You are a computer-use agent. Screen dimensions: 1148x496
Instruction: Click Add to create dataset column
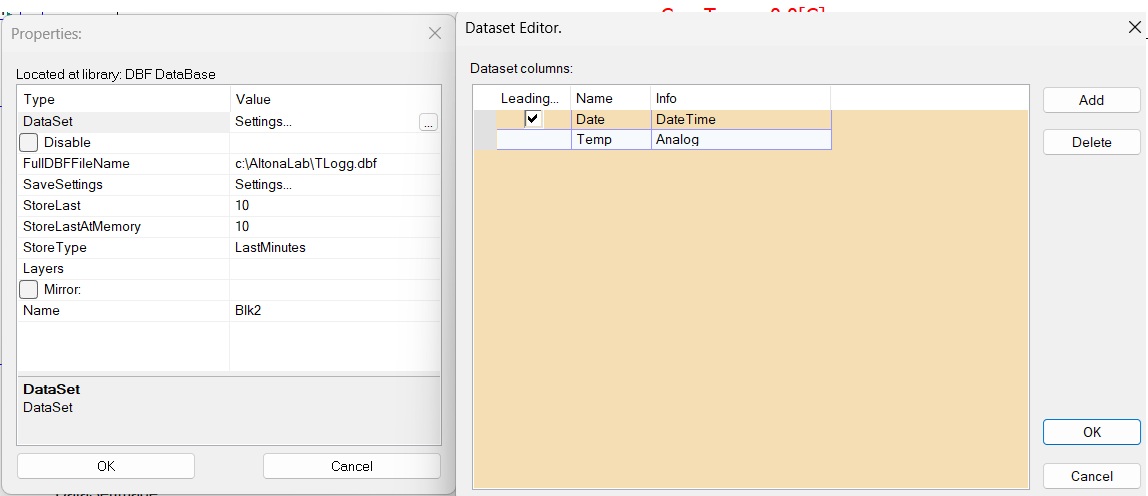tap(1091, 100)
